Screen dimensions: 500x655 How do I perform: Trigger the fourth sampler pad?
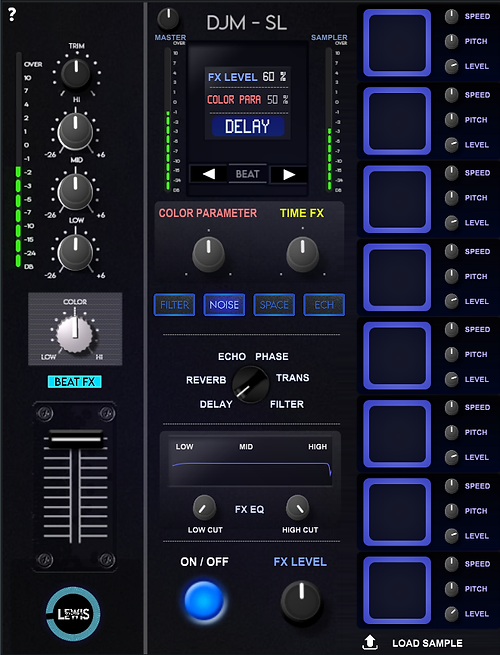(397, 277)
